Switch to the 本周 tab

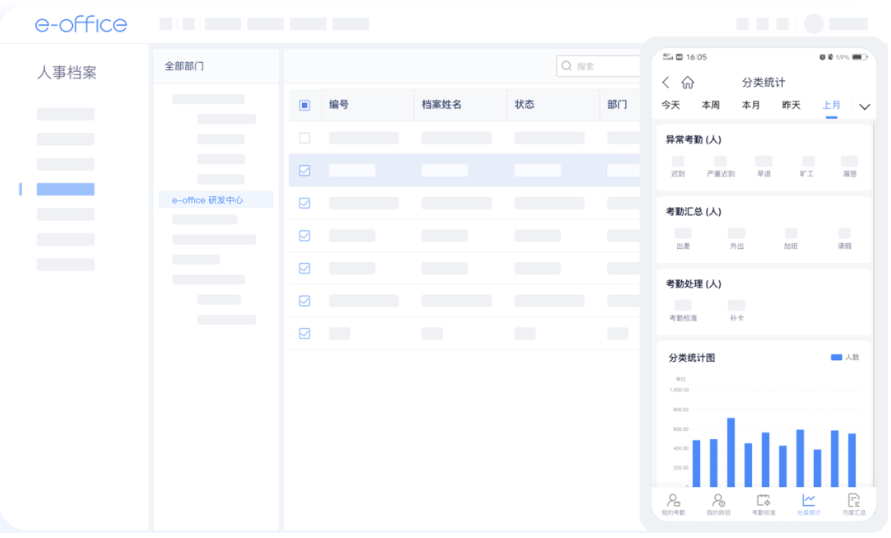click(x=710, y=105)
